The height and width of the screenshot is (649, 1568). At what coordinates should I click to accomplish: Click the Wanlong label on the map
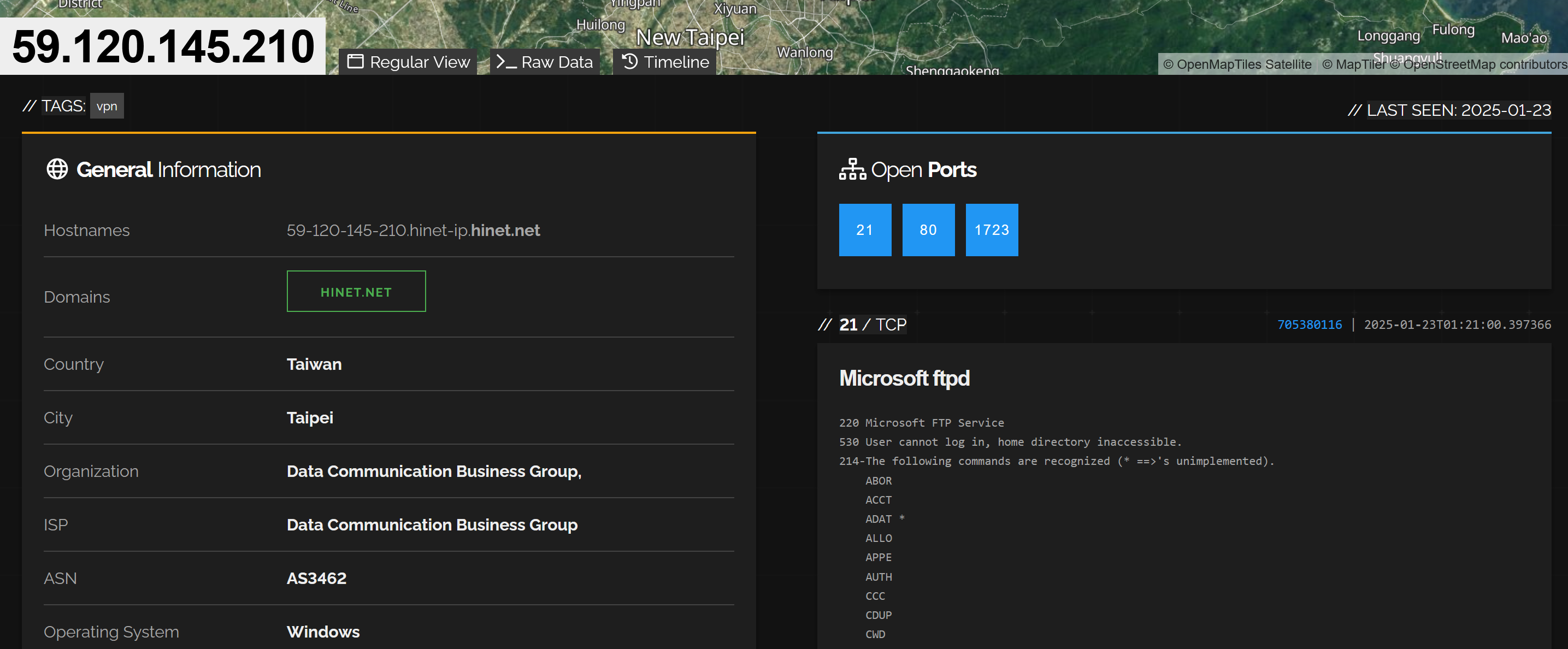tap(805, 52)
